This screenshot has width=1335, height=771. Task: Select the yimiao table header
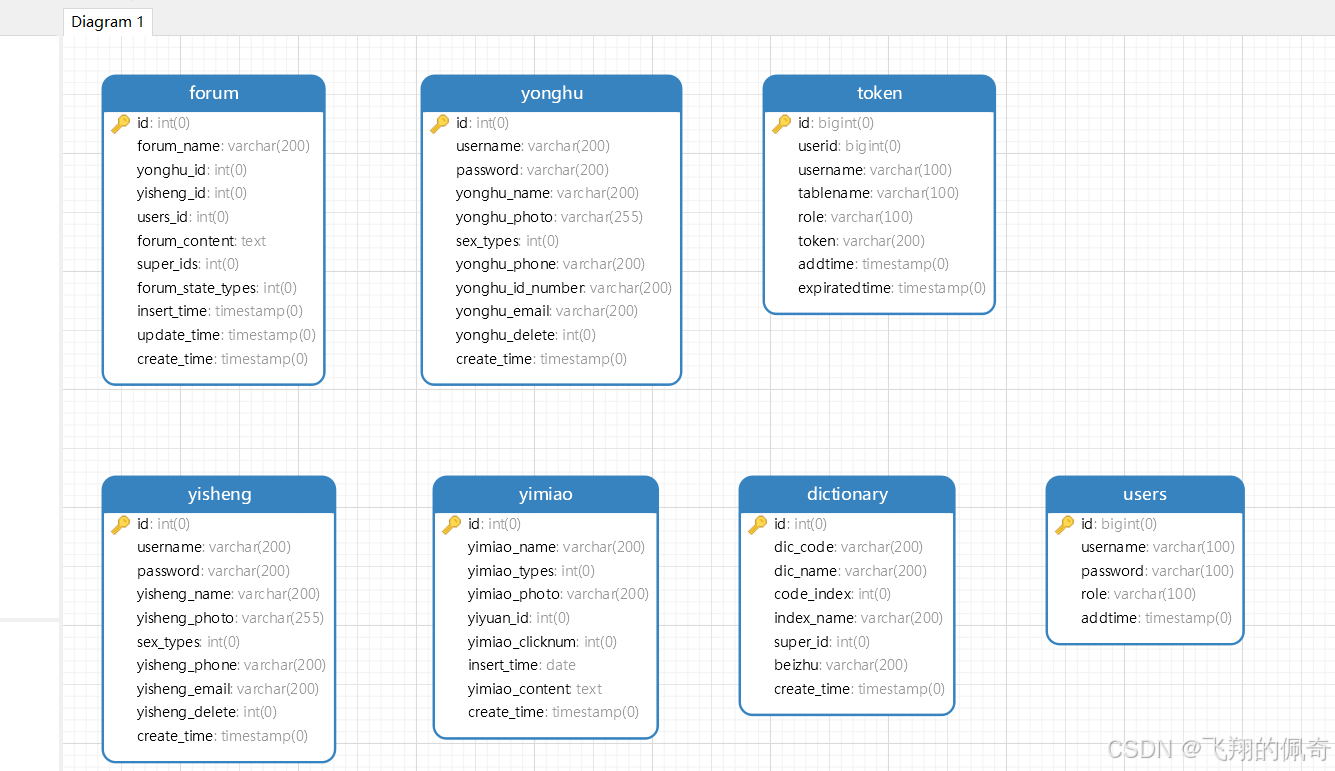(546, 494)
